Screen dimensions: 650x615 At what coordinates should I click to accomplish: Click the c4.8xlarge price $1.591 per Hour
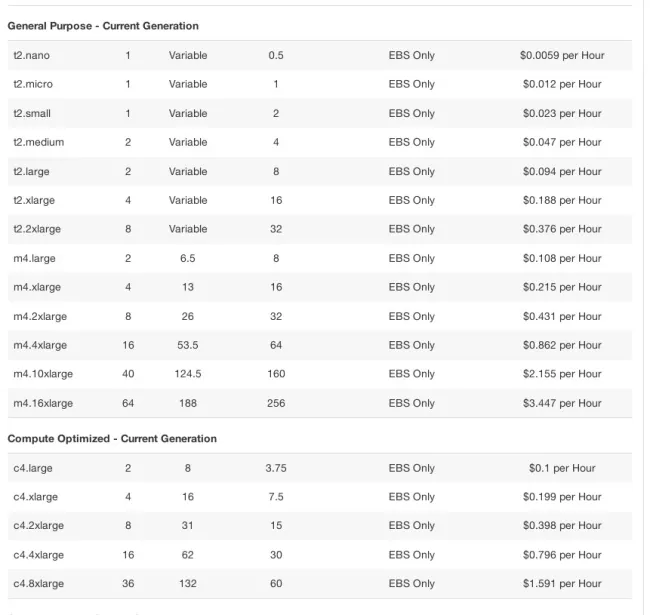562,584
